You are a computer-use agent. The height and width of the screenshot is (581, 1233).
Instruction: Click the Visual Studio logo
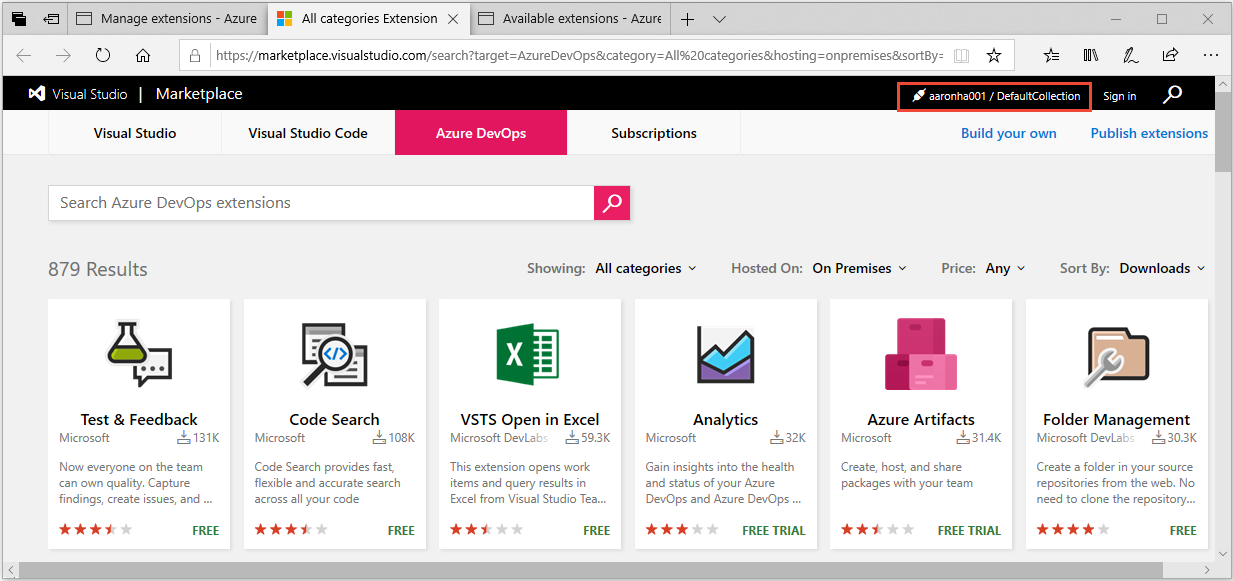coord(37,94)
